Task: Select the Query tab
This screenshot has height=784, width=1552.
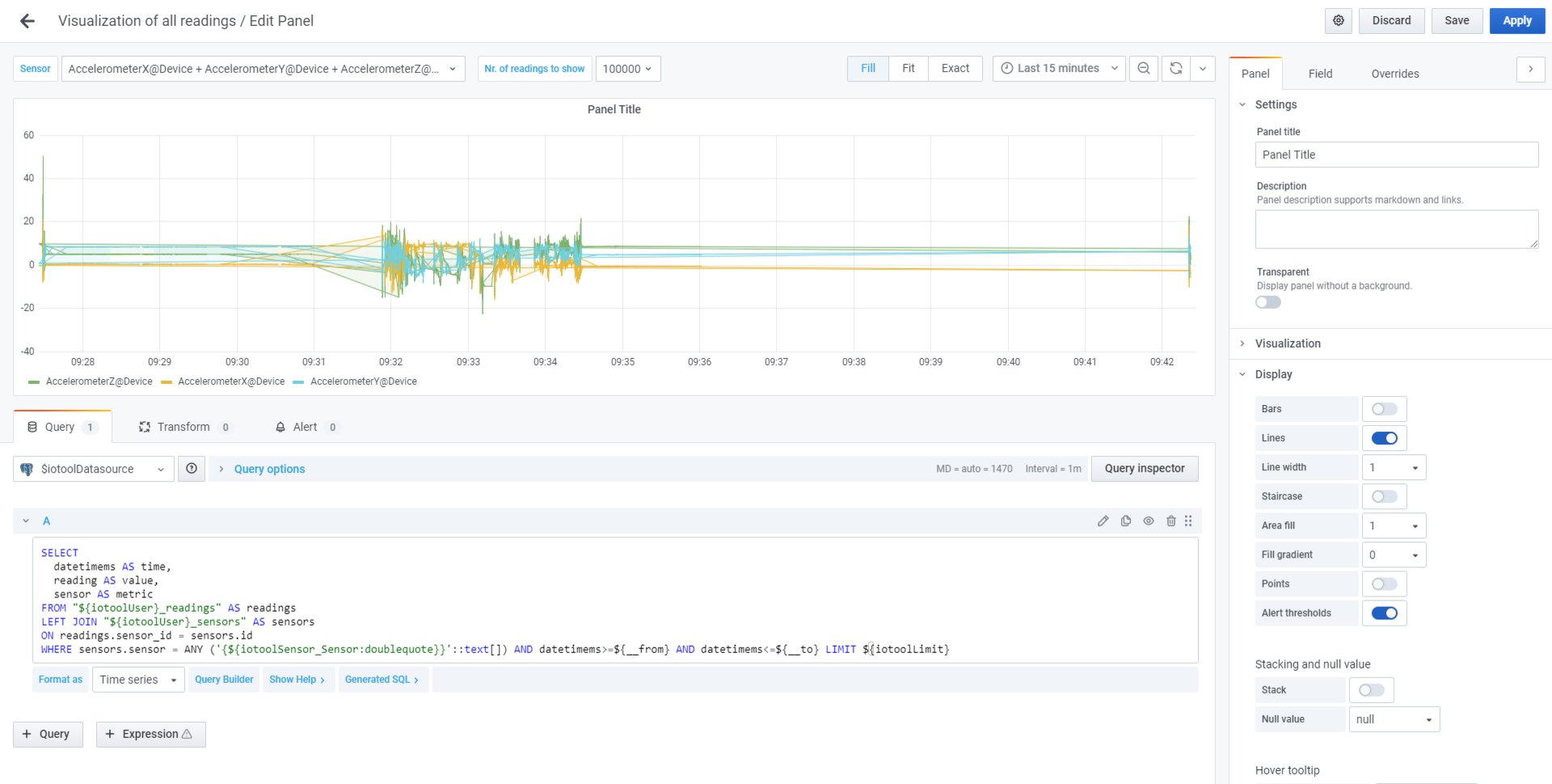Action: (62, 427)
